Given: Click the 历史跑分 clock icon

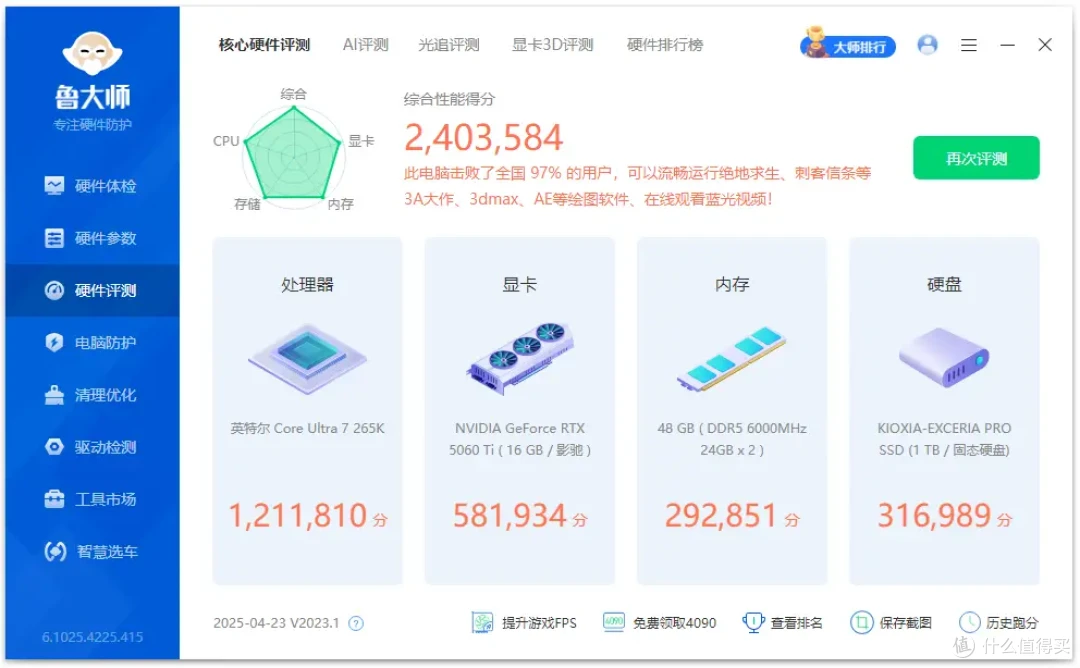Looking at the screenshot, I should 970,623.
